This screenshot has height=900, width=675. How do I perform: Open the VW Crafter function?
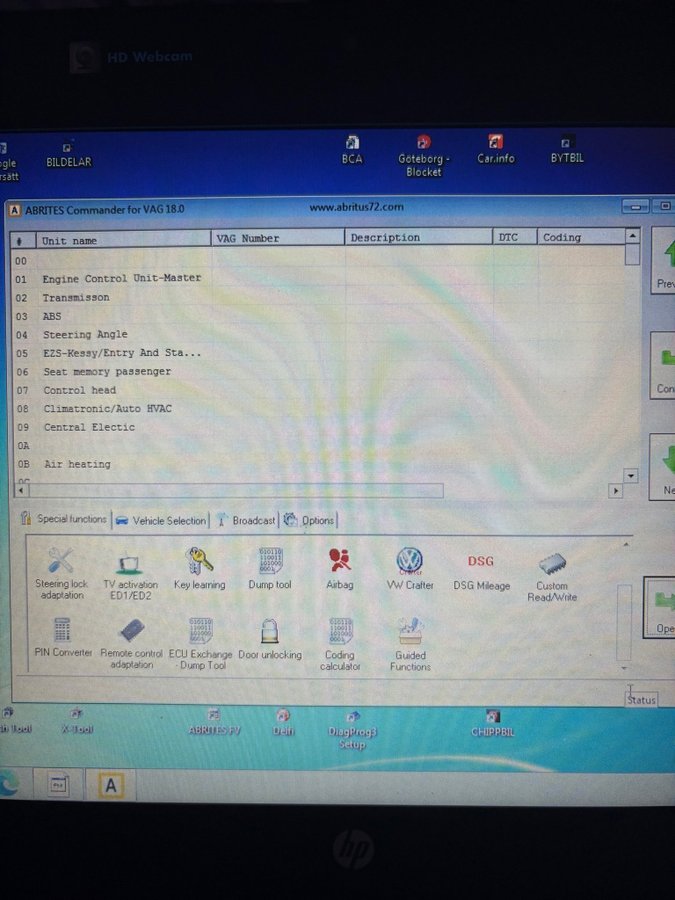coord(410,563)
